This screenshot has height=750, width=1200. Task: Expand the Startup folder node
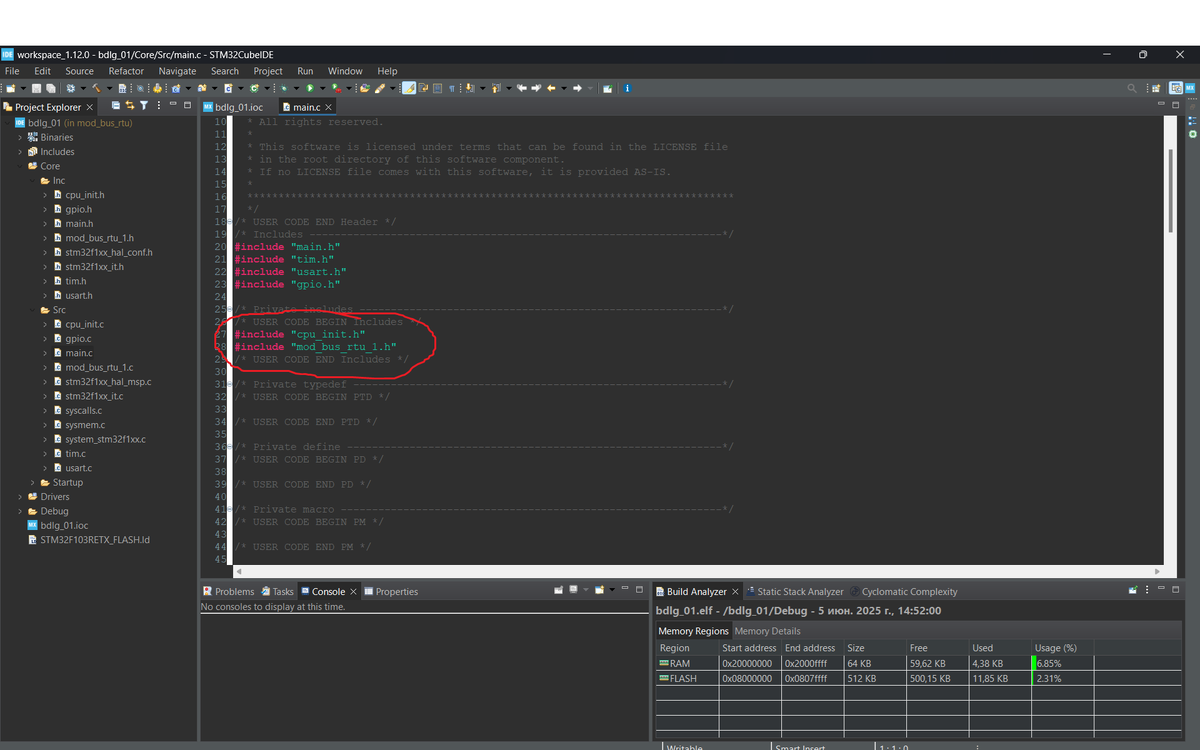(x=32, y=483)
